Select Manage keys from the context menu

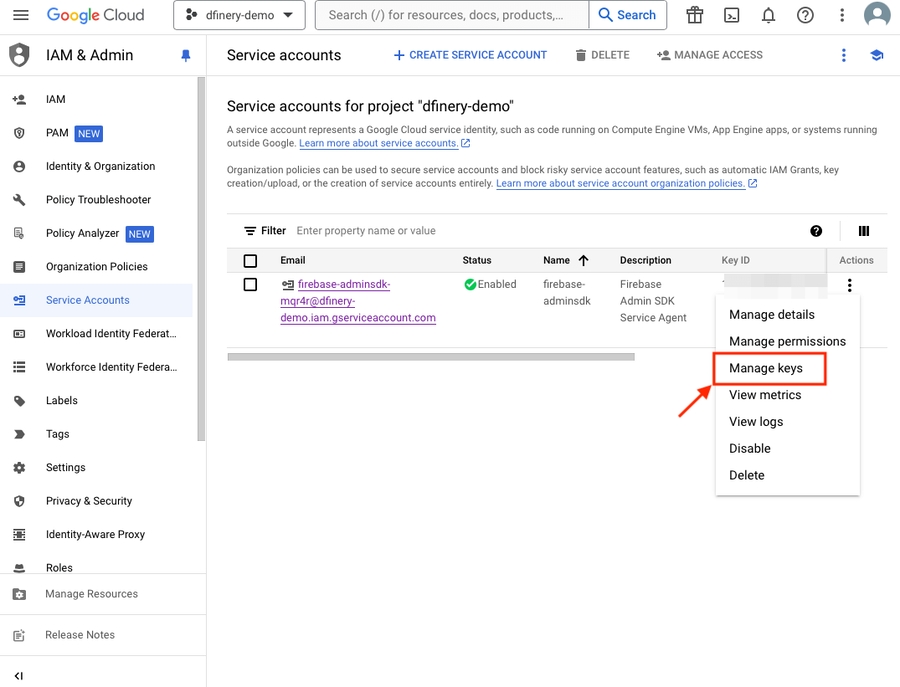click(768, 368)
